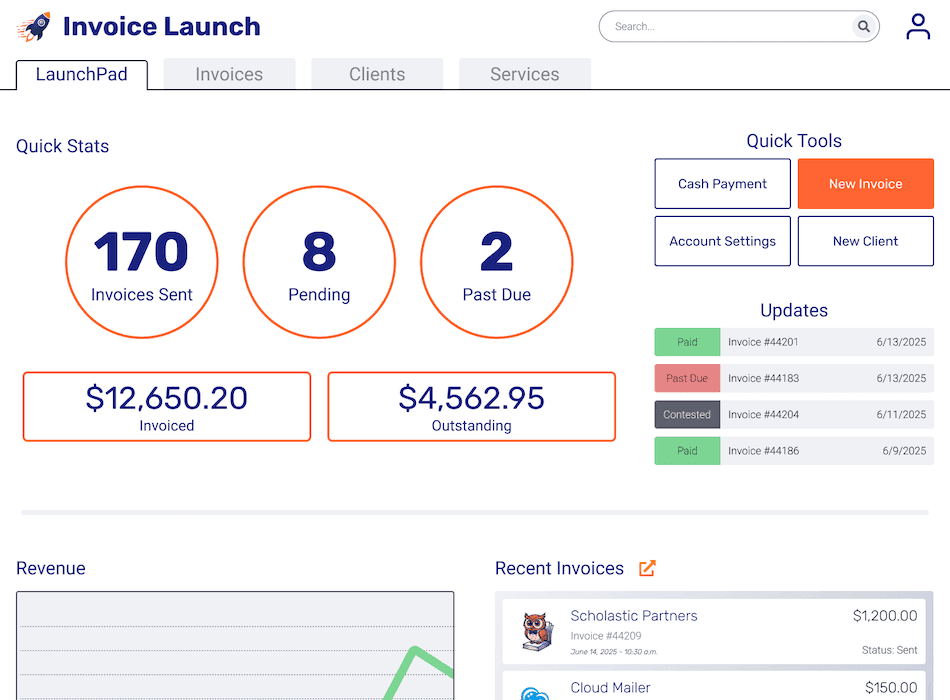Click the June 14, 2025 timestamp
Image resolution: width=950 pixels, height=700 pixels.
pyautogui.click(x=614, y=652)
